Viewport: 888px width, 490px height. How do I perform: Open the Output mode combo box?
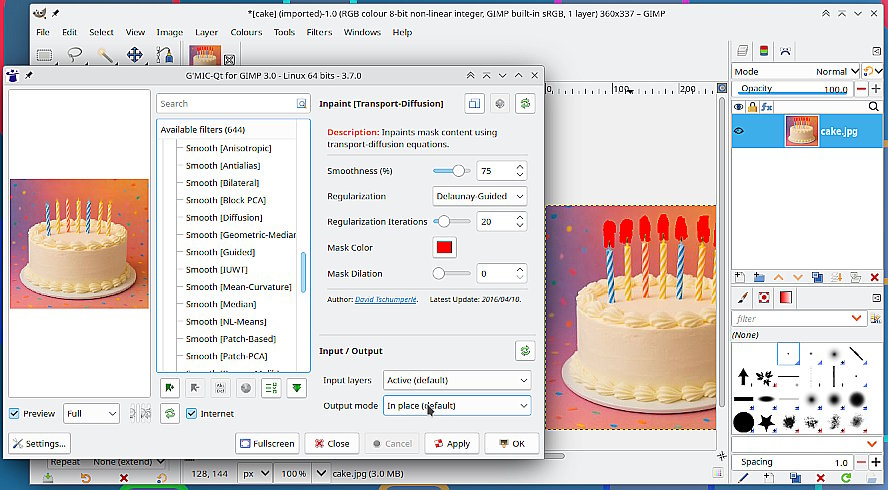tap(457, 405)
